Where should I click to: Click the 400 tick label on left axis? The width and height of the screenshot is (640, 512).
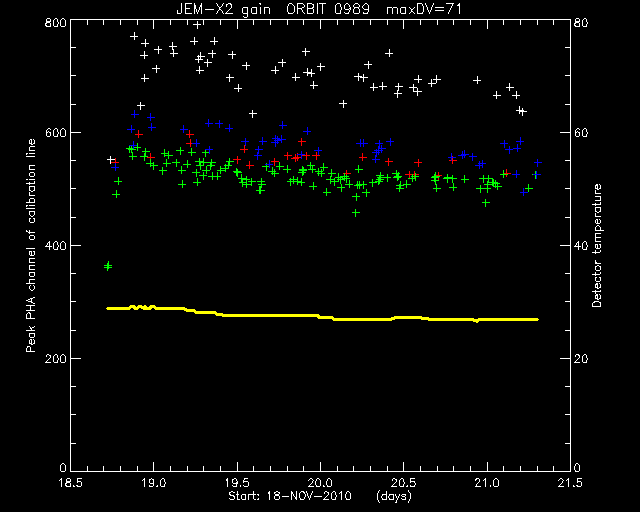coord(55,246)
